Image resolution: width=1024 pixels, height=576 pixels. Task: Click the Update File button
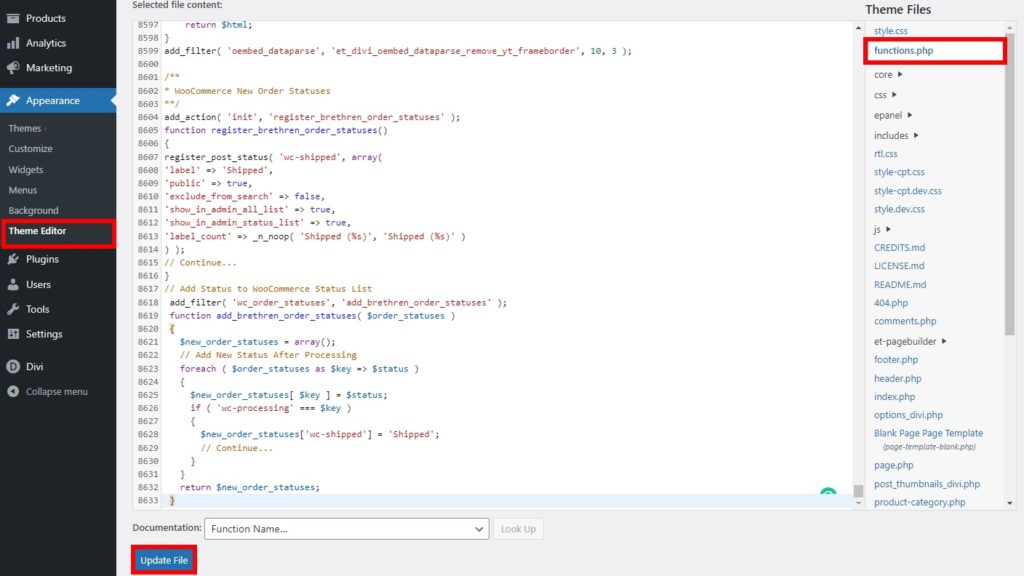pyautogui.click(x=164, y=560)
